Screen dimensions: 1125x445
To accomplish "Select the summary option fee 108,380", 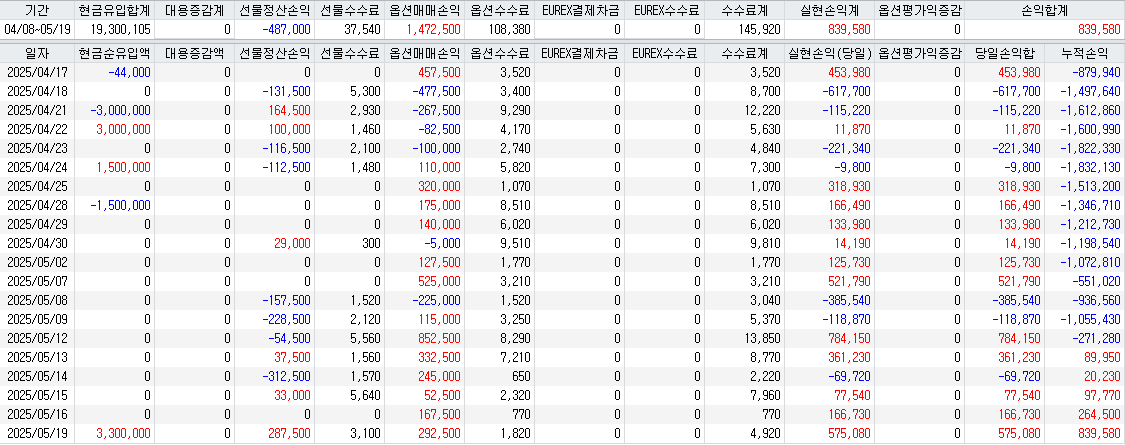I will point(509,29).
